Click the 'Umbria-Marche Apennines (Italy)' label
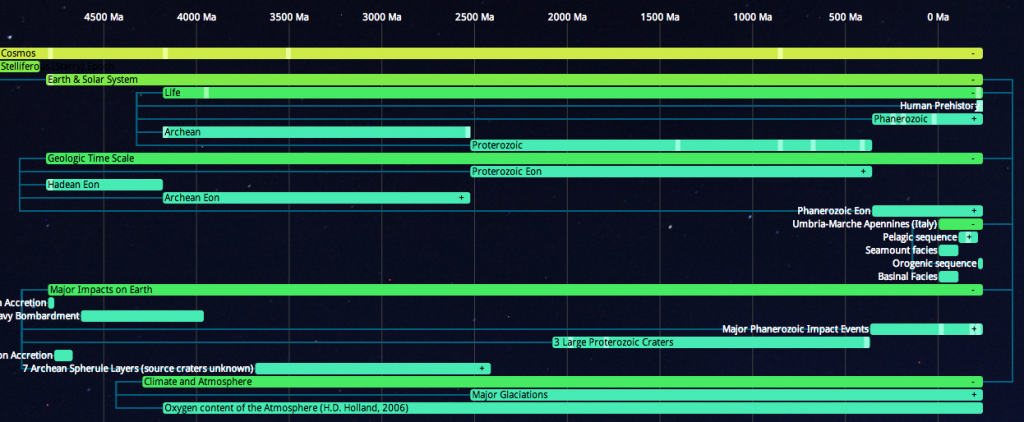This screenshot has width=1024, height=422. pyautogui.click(x=865, y=224)
